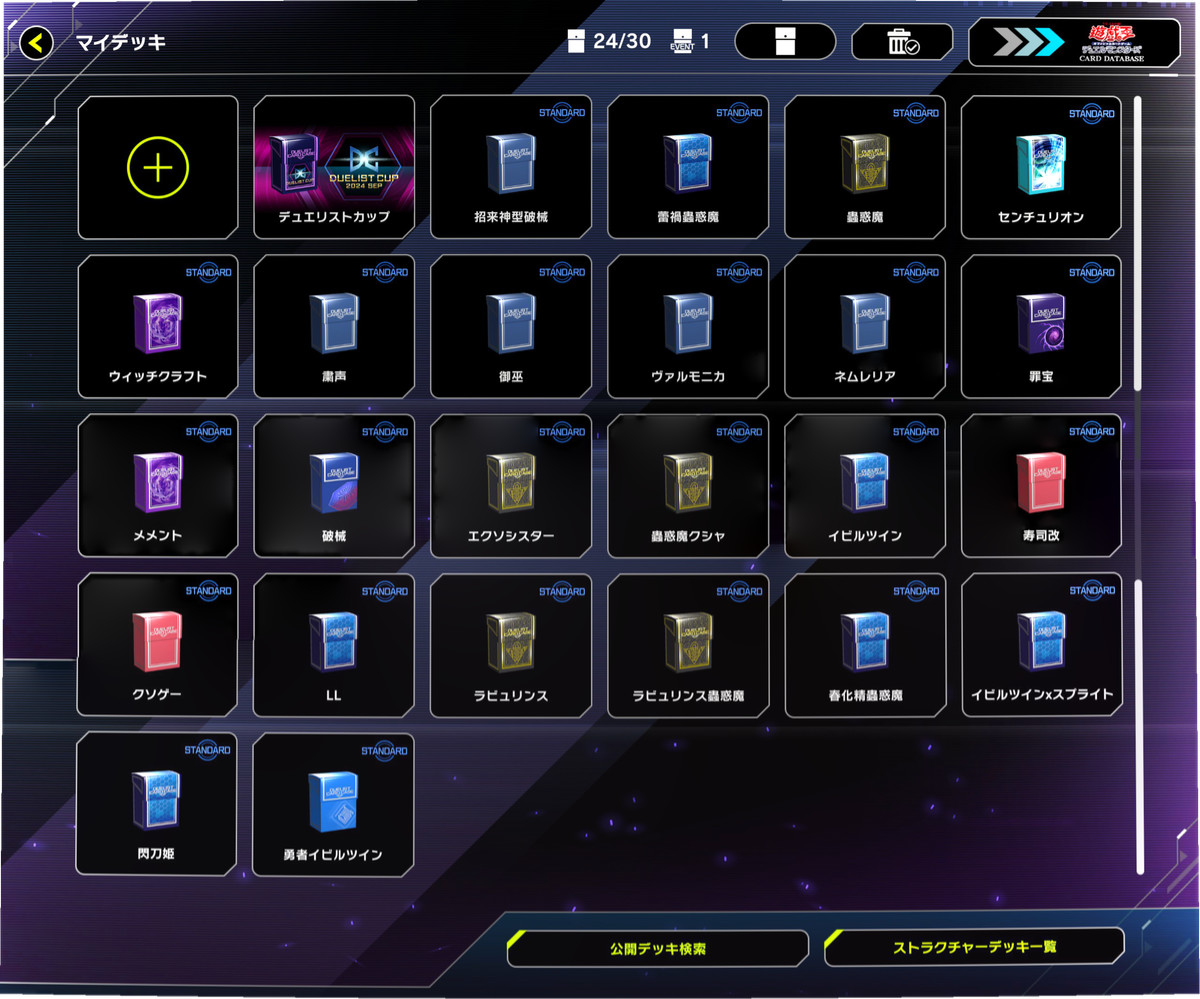This screenshot has width=1200, height=999.
Task: Click the 24/30 deck count
Action: pyautogui.click(x=608, y=41)
